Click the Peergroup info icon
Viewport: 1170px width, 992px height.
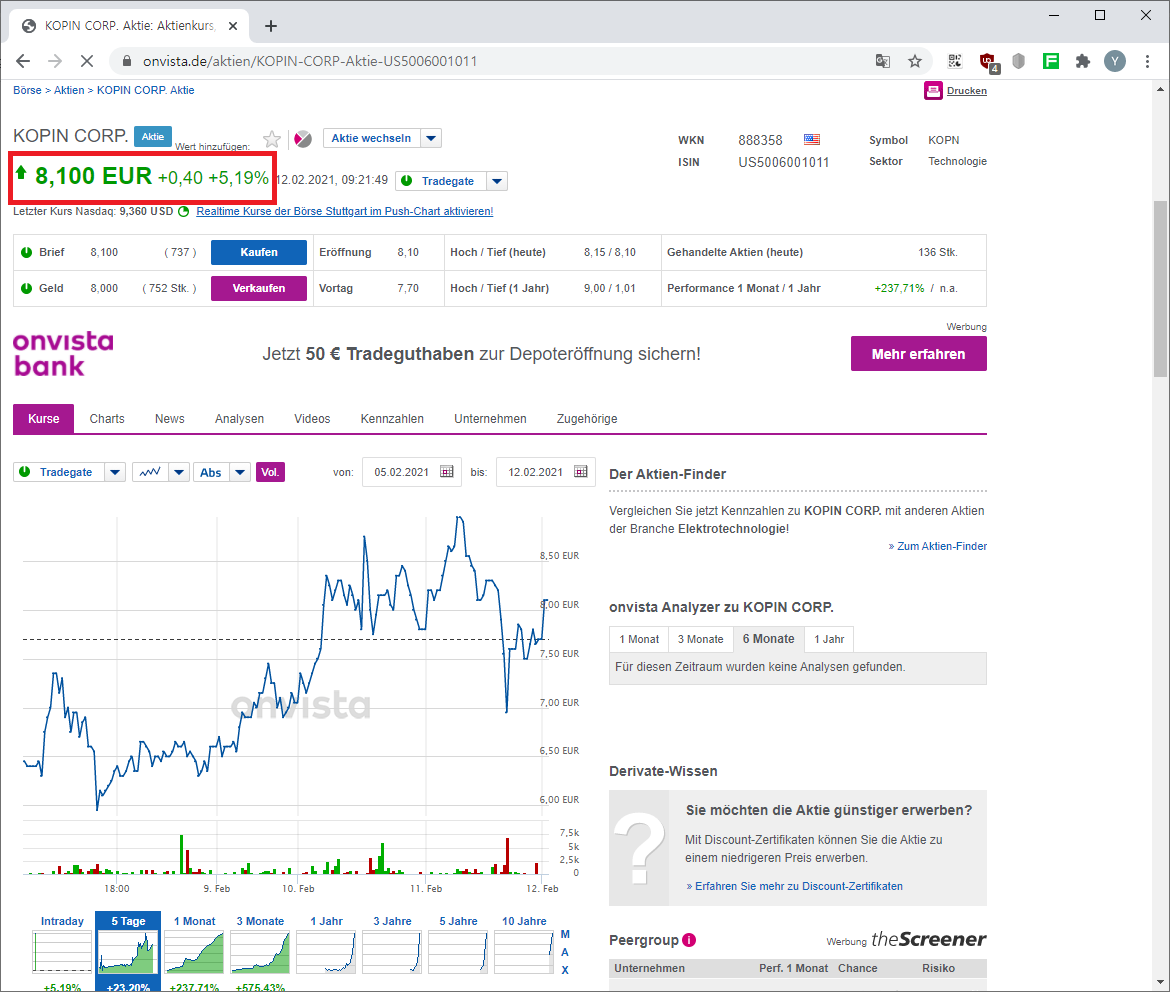689,940
